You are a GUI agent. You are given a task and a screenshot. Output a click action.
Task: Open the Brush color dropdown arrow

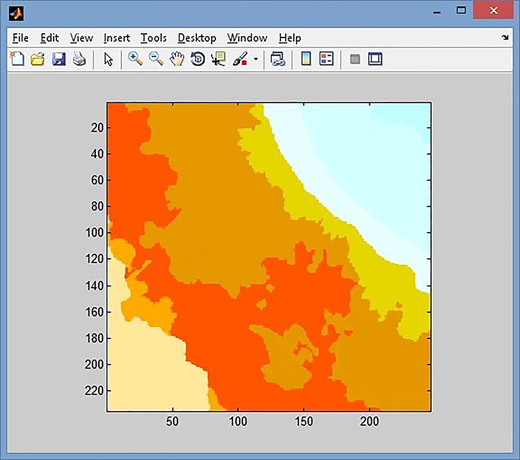pyautogui.click(x=256, y=59)
